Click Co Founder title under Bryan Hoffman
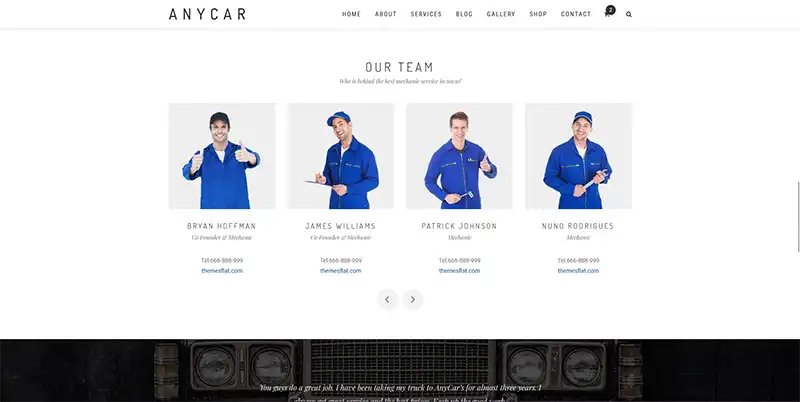 222,238
